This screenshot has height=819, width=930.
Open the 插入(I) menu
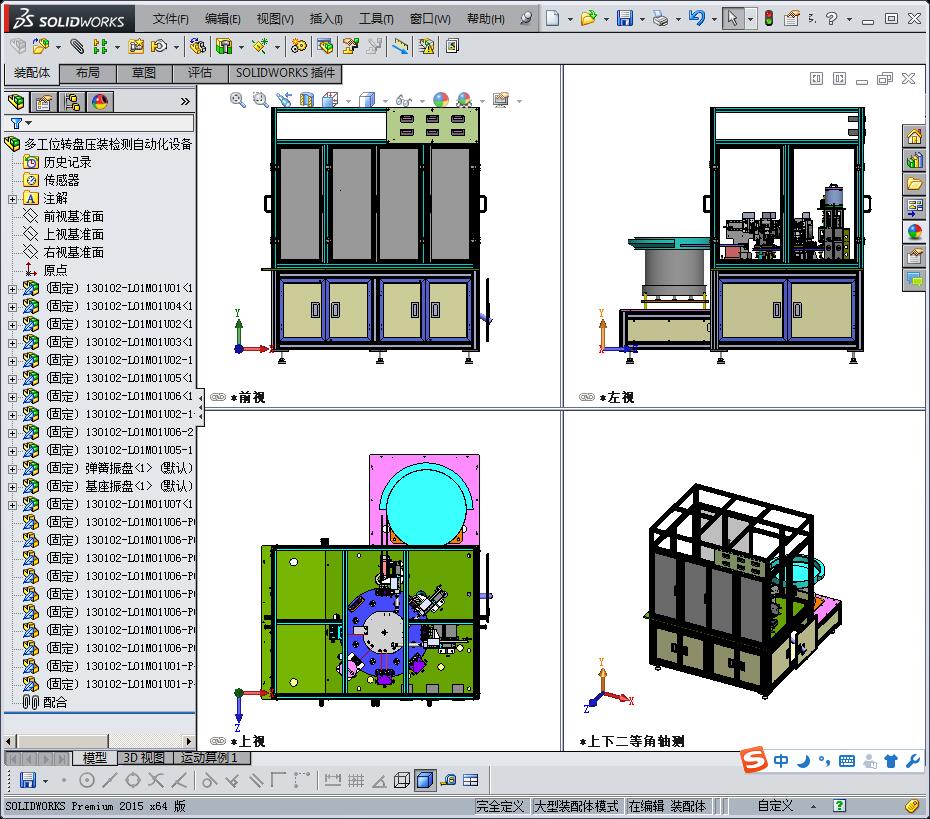point(326,18)
